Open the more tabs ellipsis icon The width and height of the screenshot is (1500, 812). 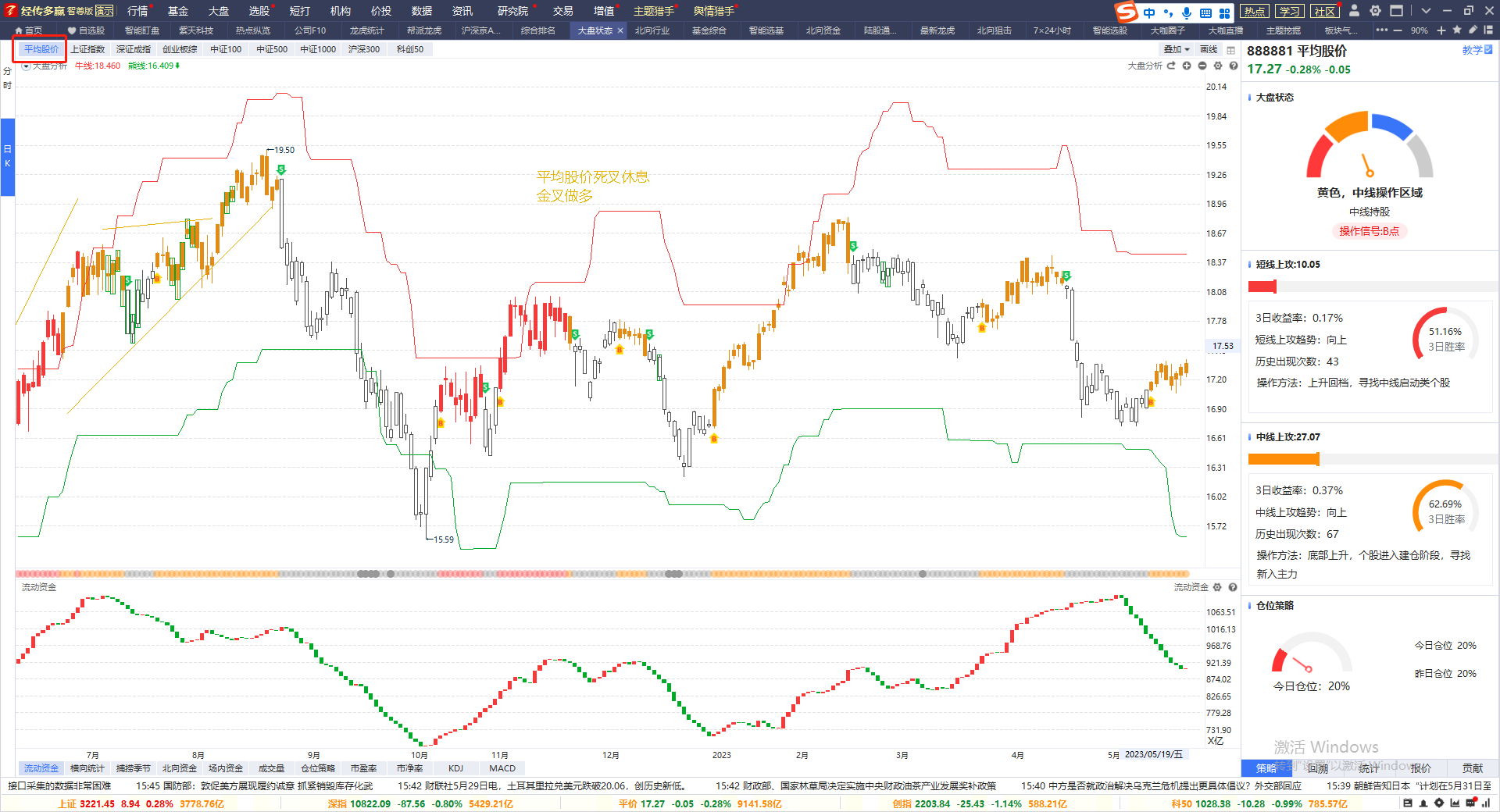(x=1382, y=30)
